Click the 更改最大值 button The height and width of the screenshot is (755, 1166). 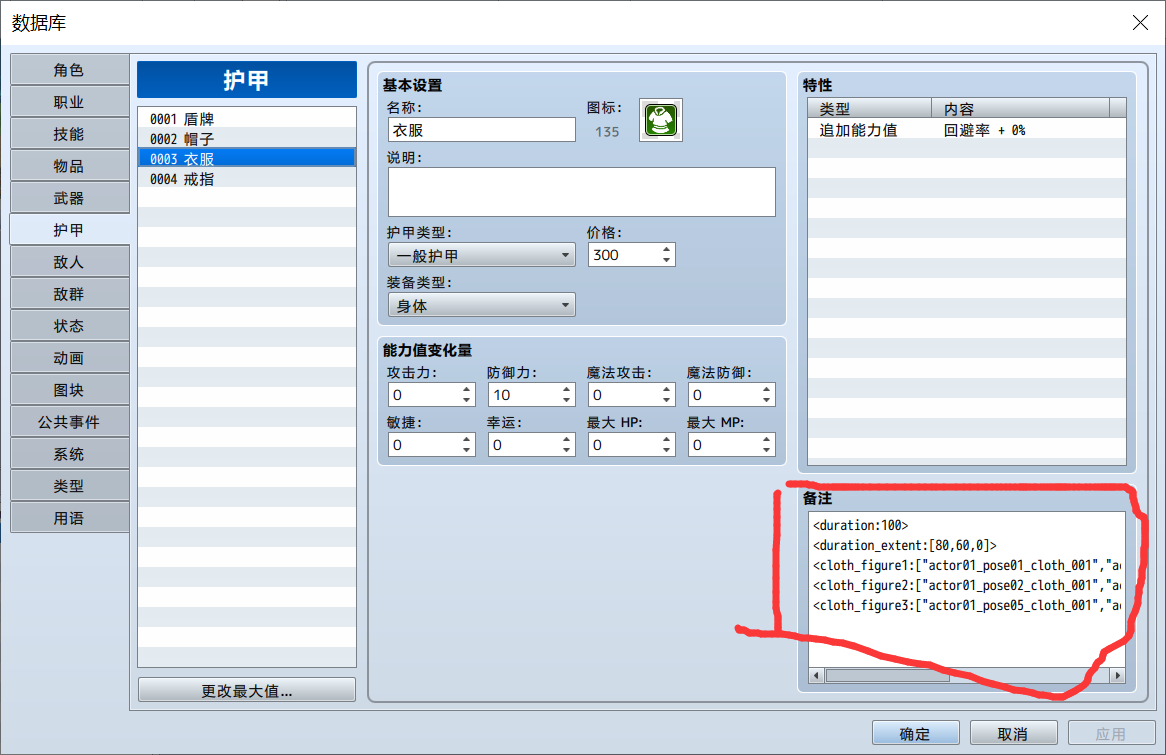tap(247, 690)
